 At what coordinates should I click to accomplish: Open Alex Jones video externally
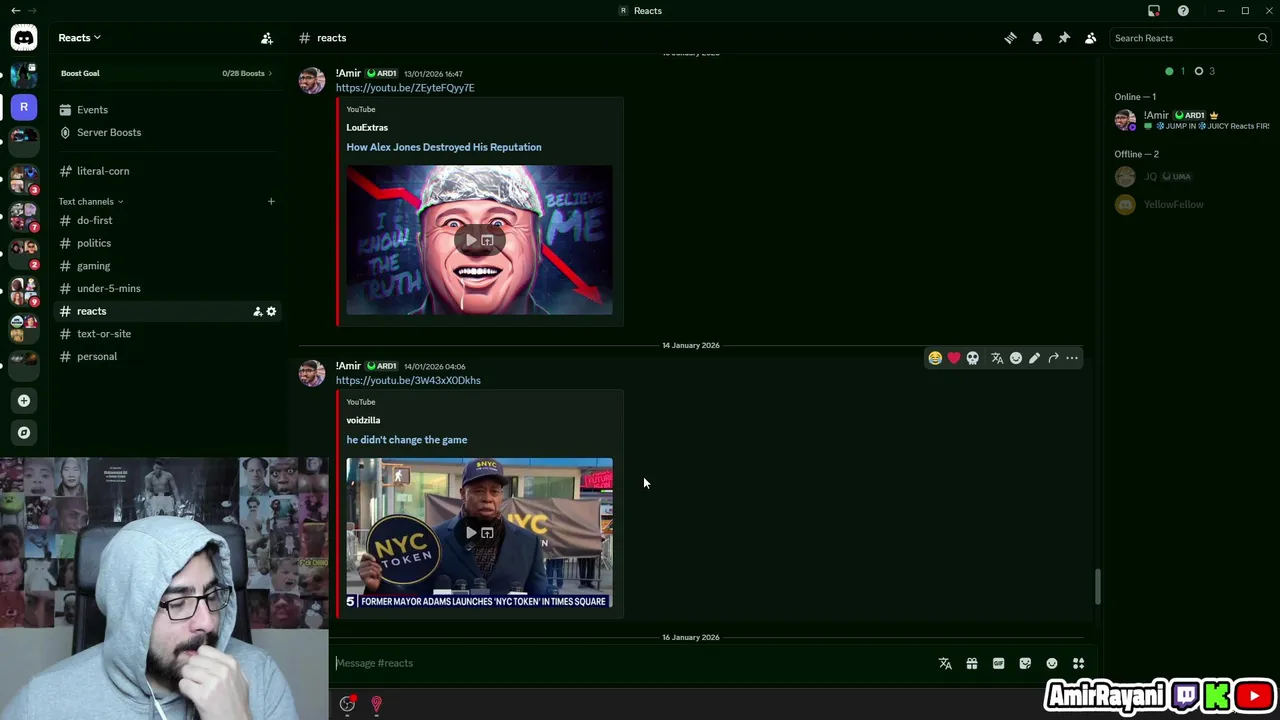coord(487,240)
